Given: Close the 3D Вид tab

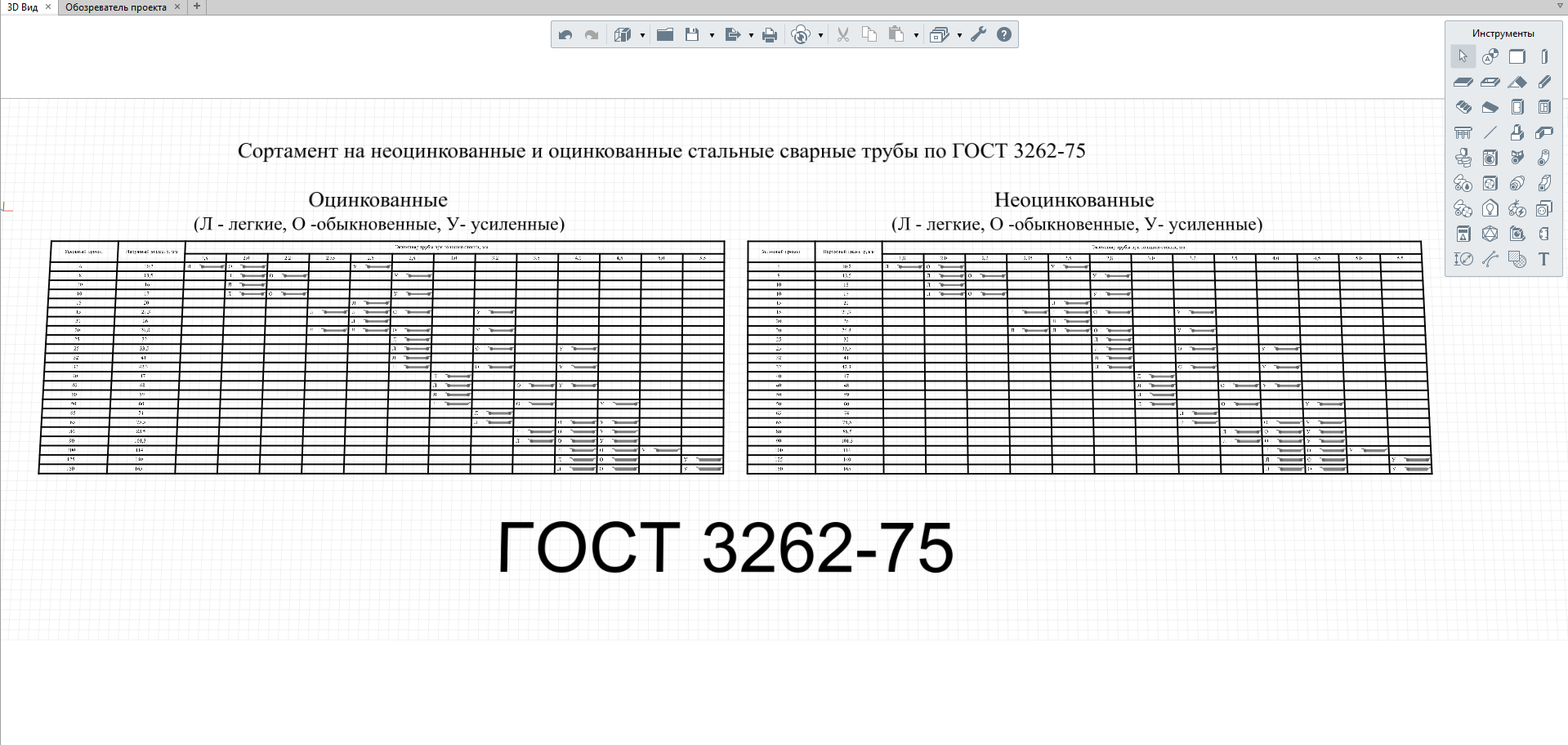Looking at the screenshot, I should [48, 7].
